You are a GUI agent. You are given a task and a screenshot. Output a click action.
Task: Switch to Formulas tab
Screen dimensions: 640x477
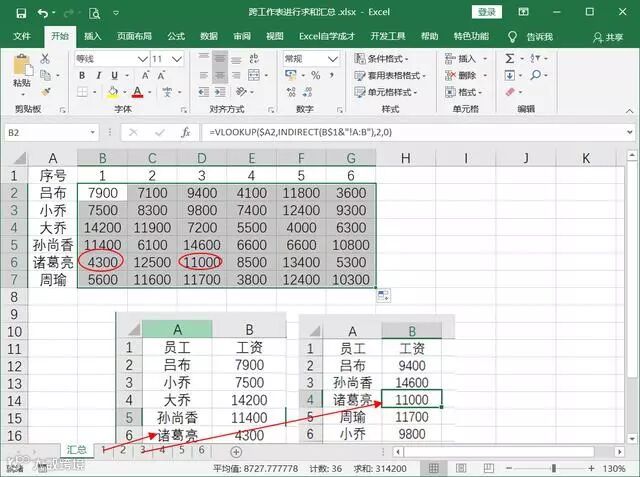coord(176,36)
